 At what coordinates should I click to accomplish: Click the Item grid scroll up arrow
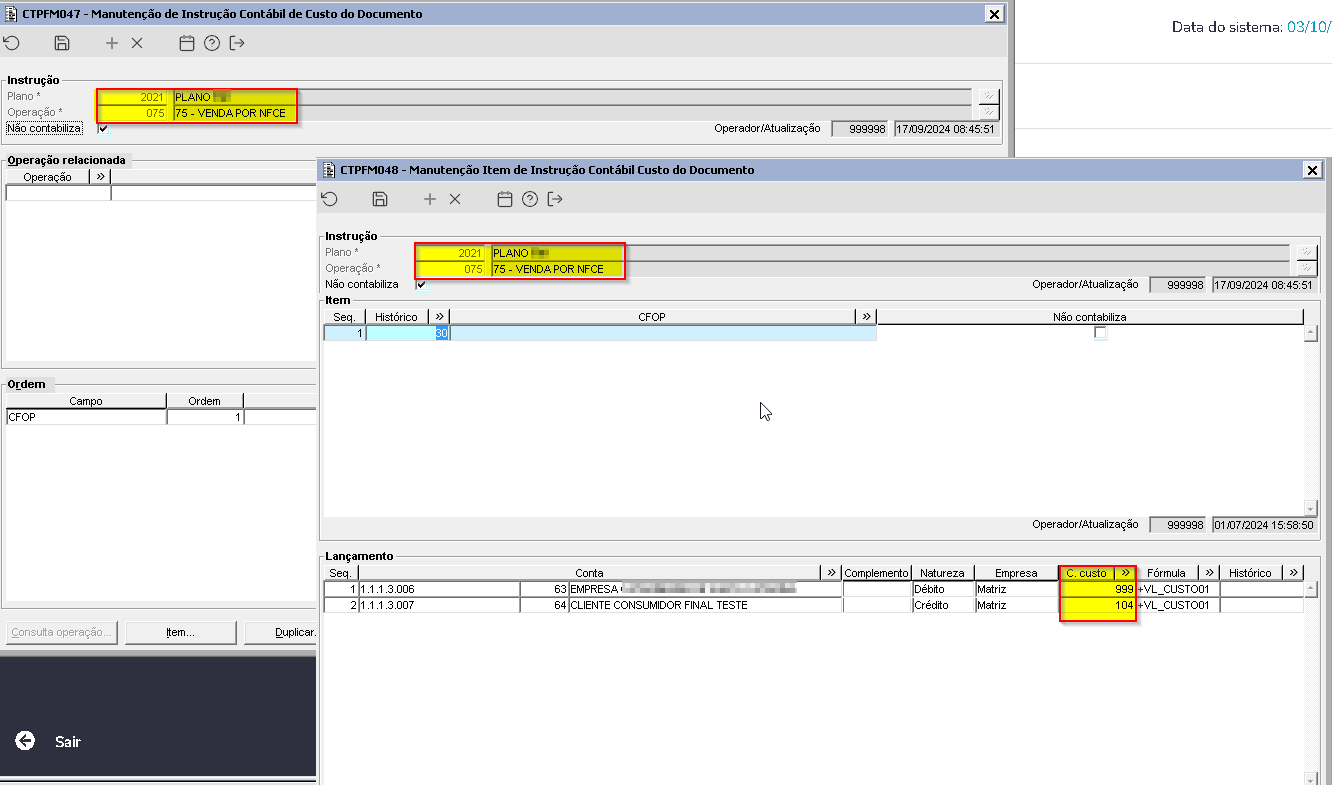point(1310,333)
